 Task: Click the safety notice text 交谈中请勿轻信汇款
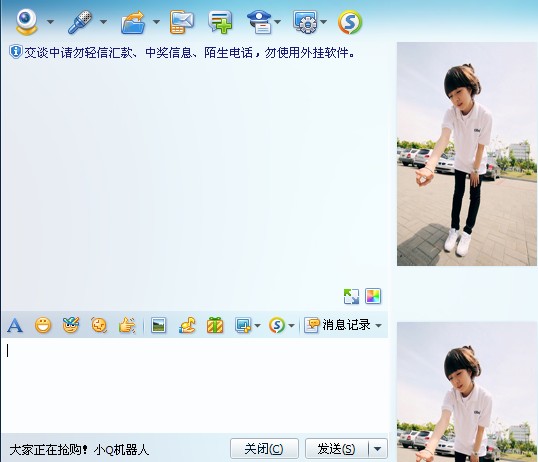(x=79, y=53)
